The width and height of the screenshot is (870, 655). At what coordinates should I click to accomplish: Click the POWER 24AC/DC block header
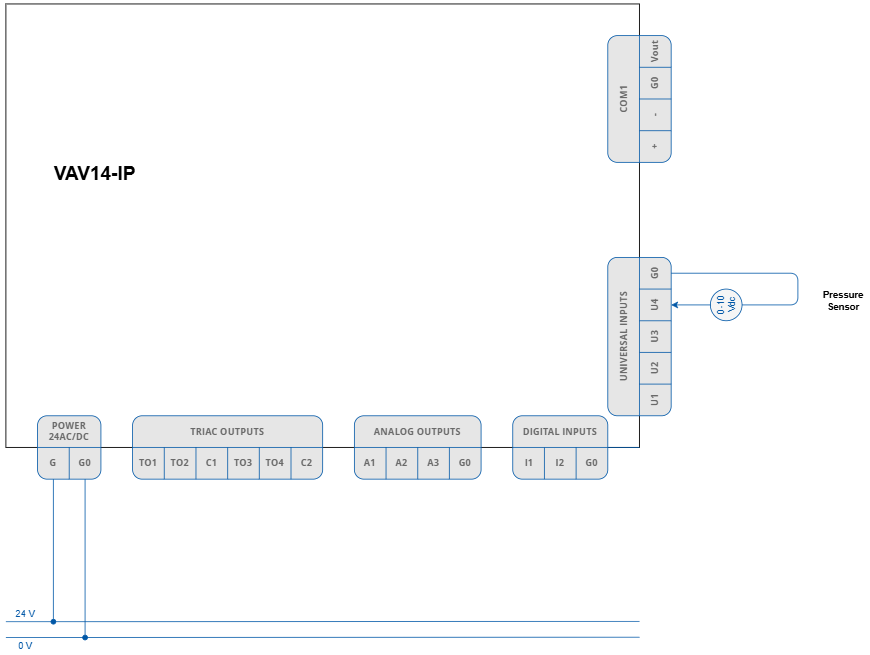[69, 431]
